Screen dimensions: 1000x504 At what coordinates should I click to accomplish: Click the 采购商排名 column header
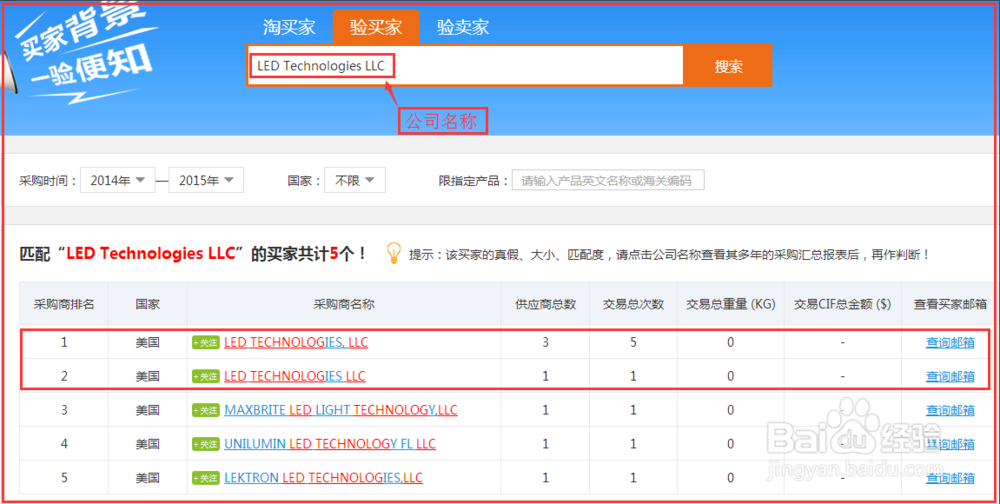point(64,304)
